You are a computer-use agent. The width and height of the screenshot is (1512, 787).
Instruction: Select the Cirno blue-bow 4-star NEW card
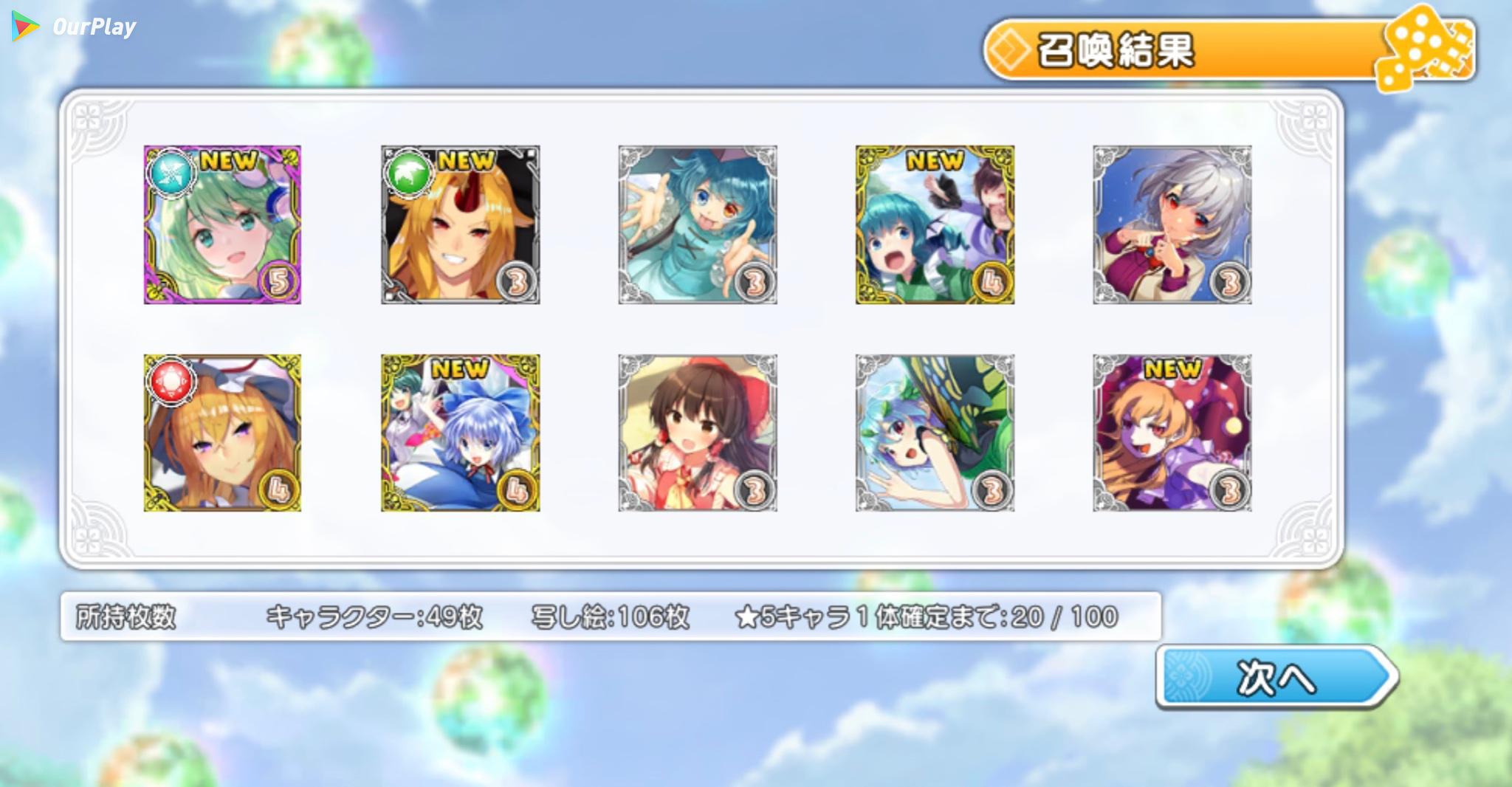click(460, 433)
